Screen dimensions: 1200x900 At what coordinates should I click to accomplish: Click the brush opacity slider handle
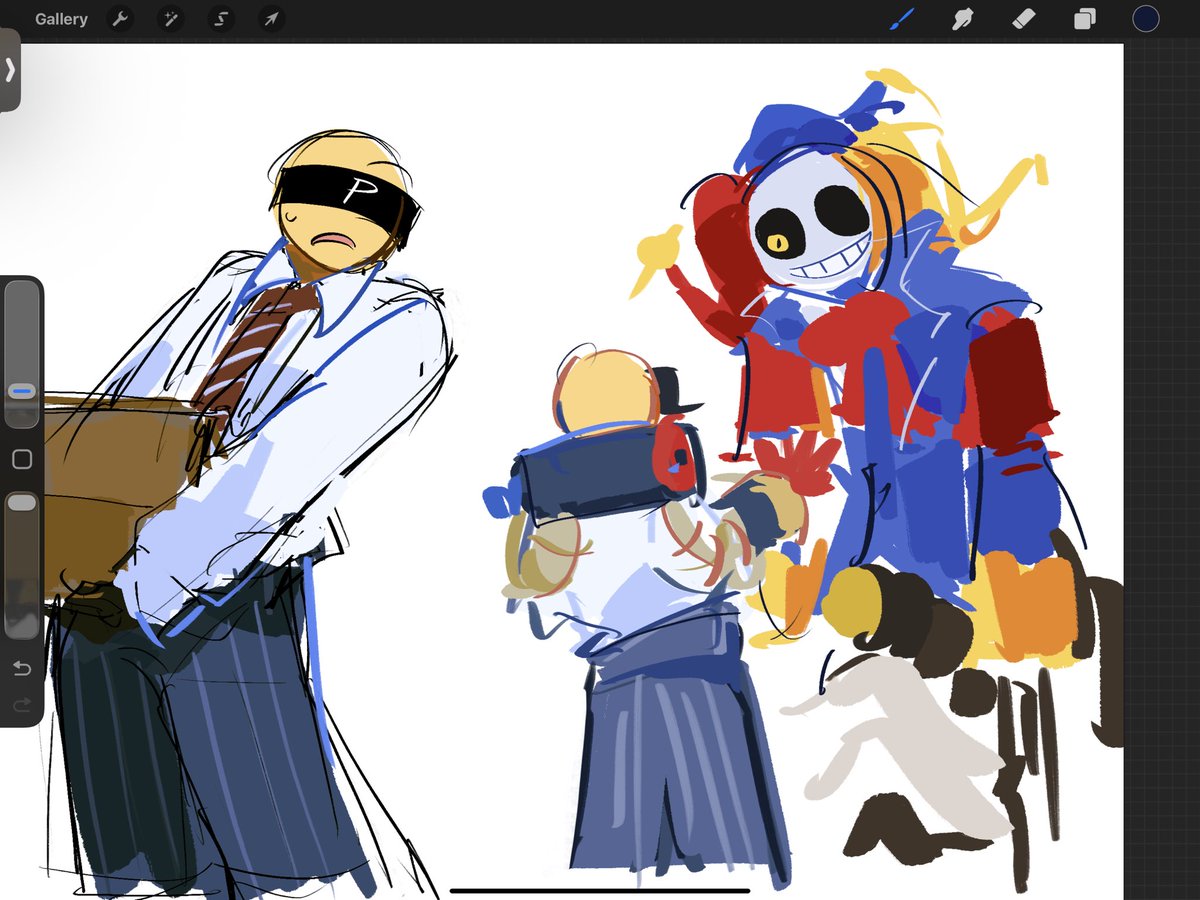[x=22, y=503]
